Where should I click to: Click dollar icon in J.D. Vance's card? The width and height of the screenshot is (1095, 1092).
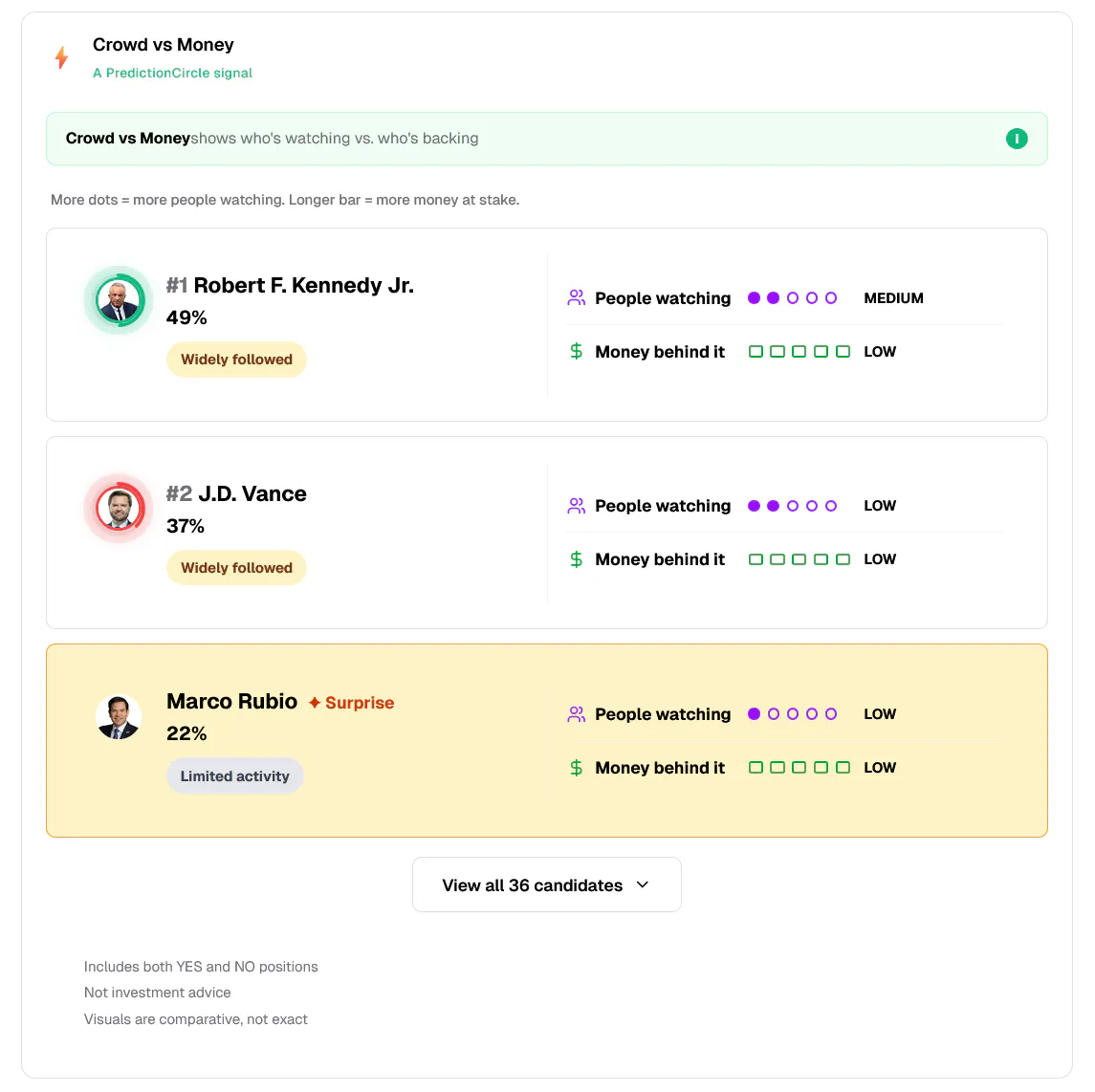(576, 559)
